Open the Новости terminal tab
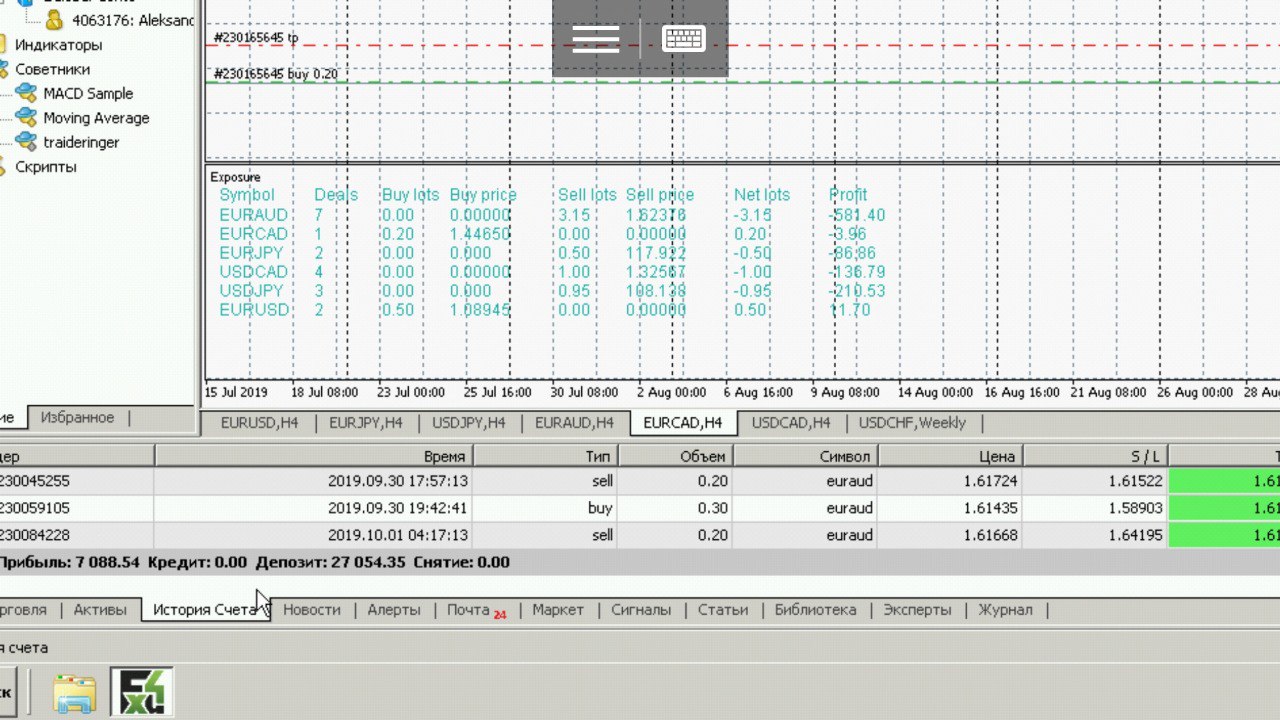This screenshot has width=1280, height=720. [x=312, y=609]
